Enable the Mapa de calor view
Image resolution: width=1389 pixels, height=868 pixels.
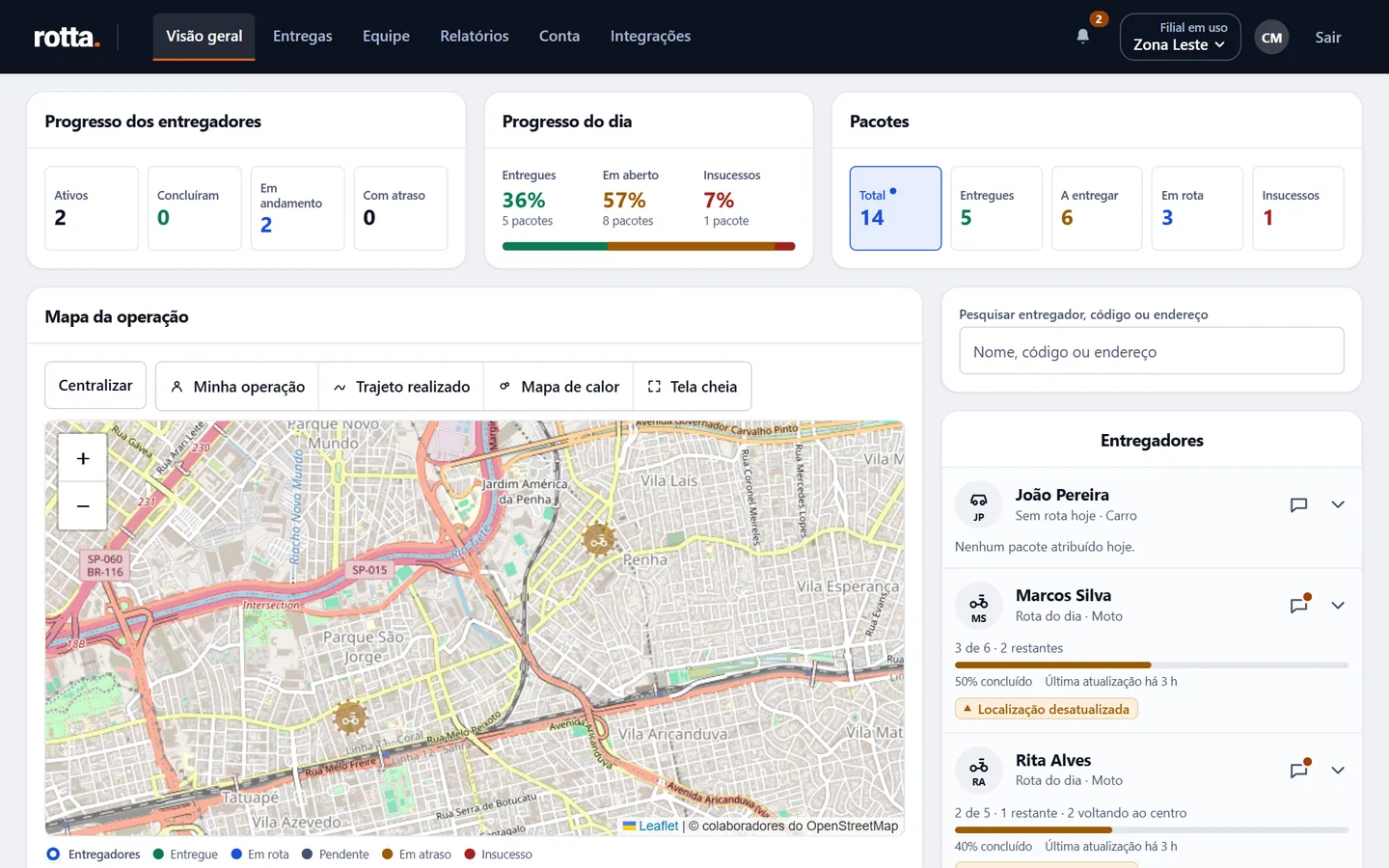click(x=558, y=387)
